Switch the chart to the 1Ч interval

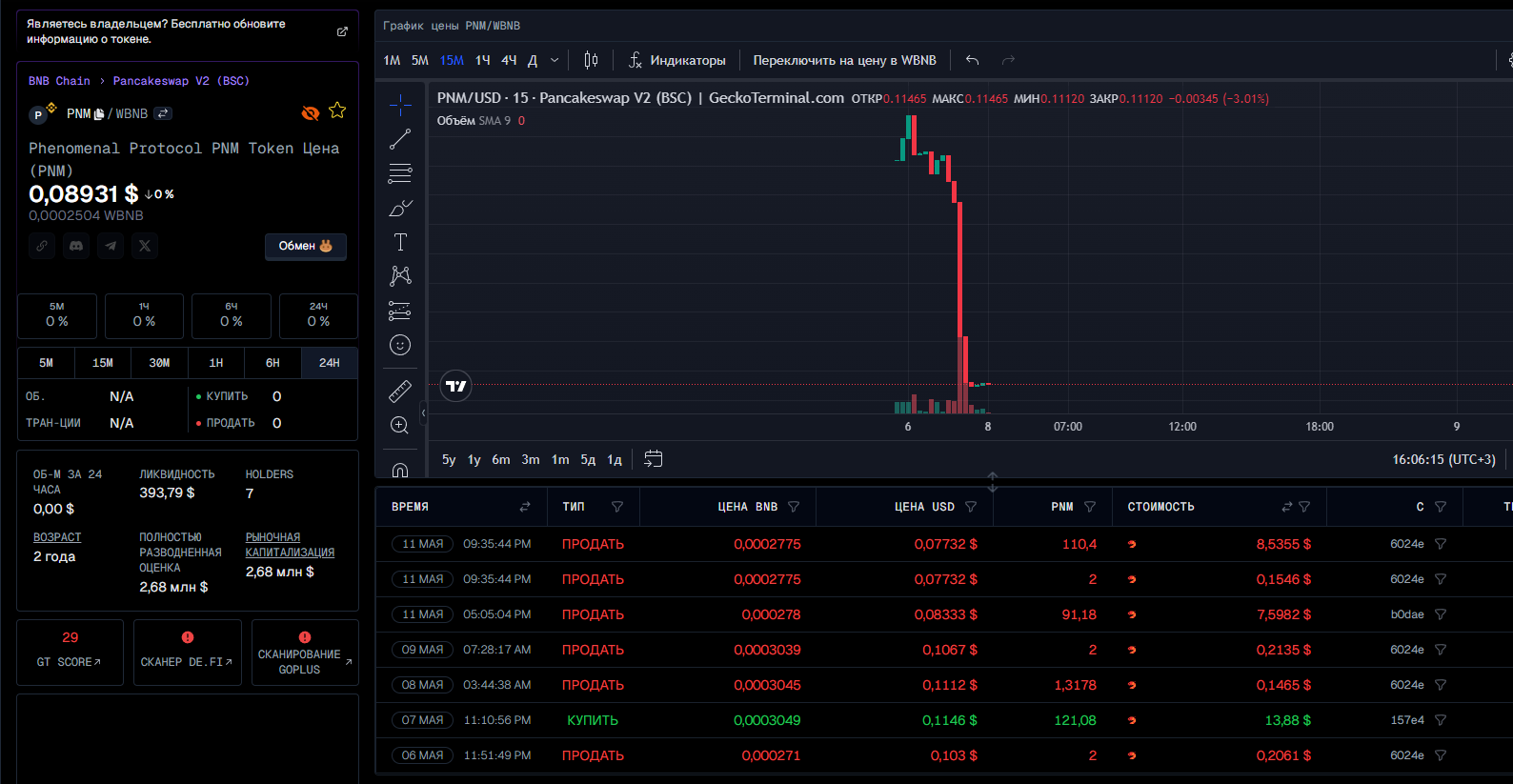tap(483, 60)
